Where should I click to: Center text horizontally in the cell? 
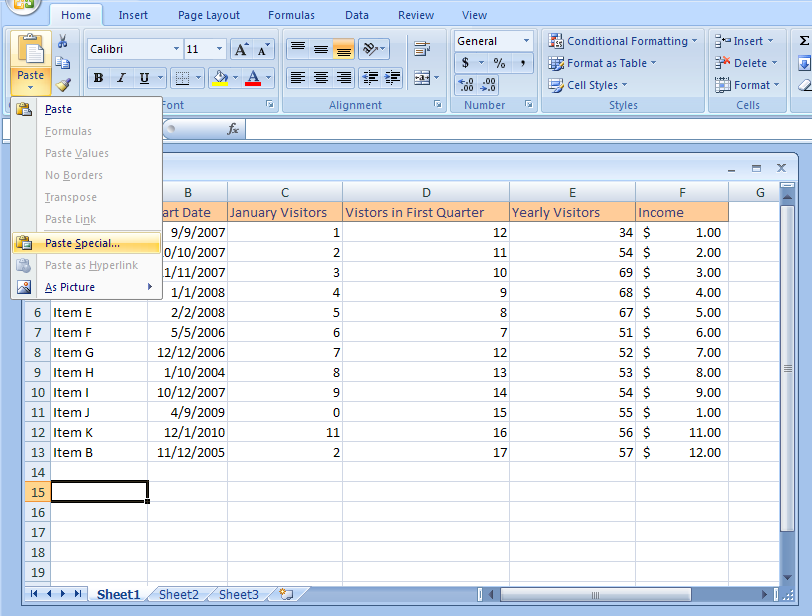point(321,78)
